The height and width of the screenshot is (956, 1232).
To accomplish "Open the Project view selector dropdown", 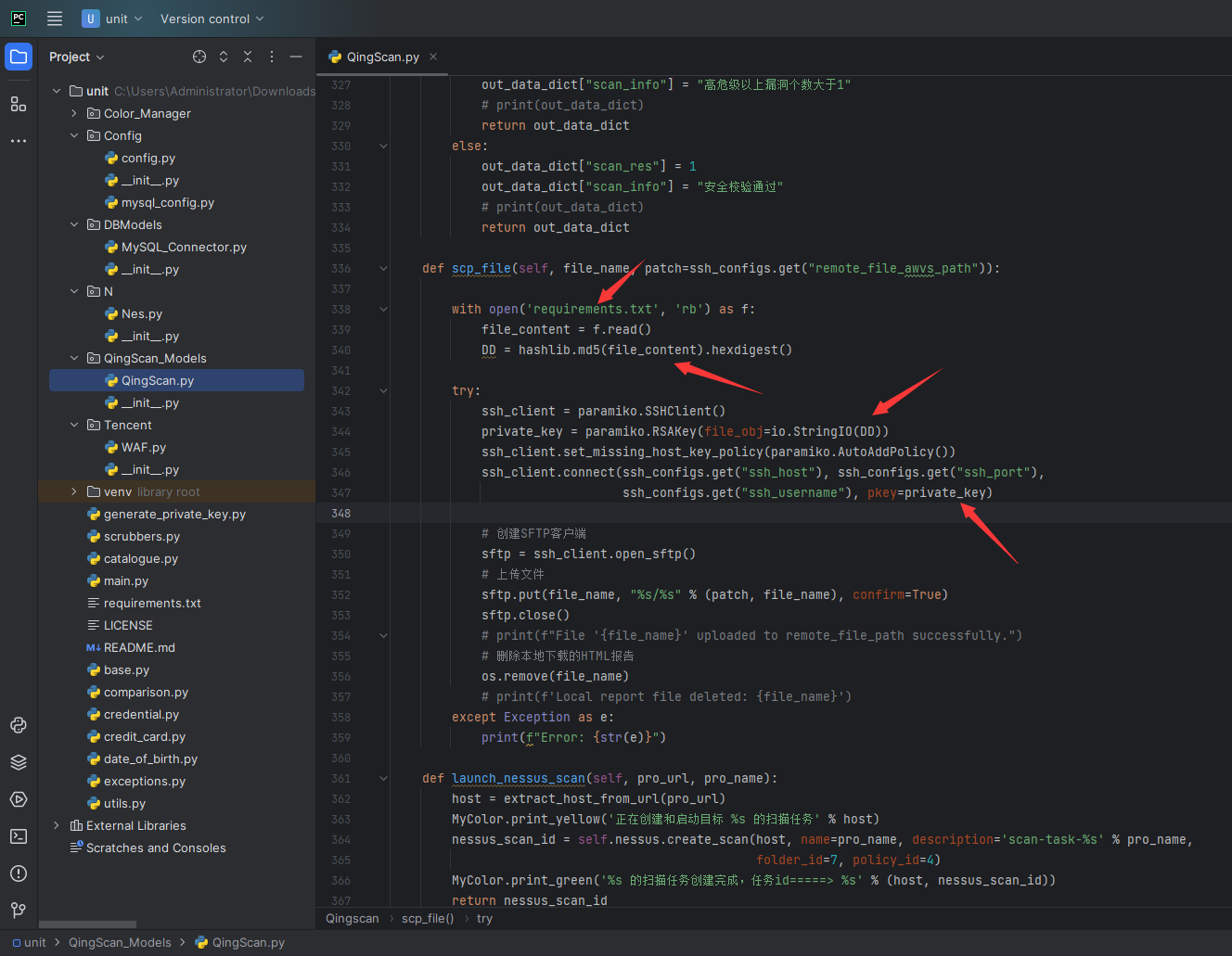I will coord(77,57).
